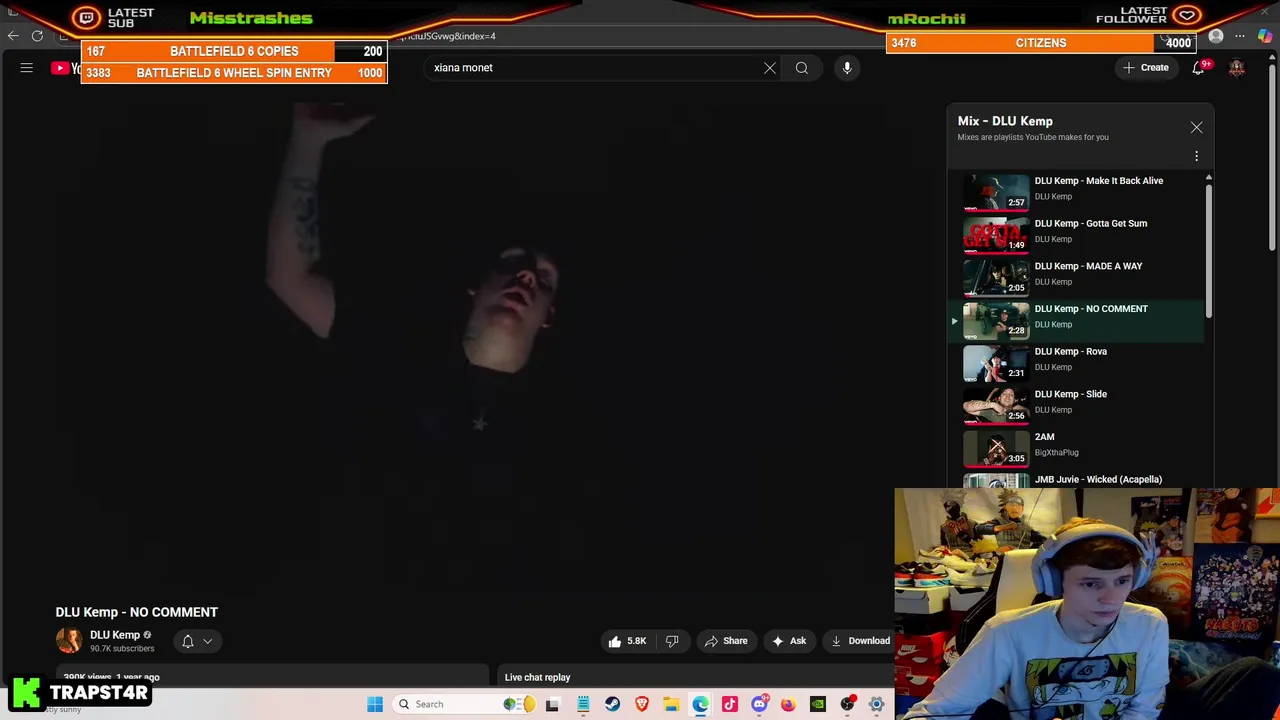The width and height of the screenshot is (1280, 720).
Task: Open the DLU Kemp channel avatar
Action: click(69, 641)
